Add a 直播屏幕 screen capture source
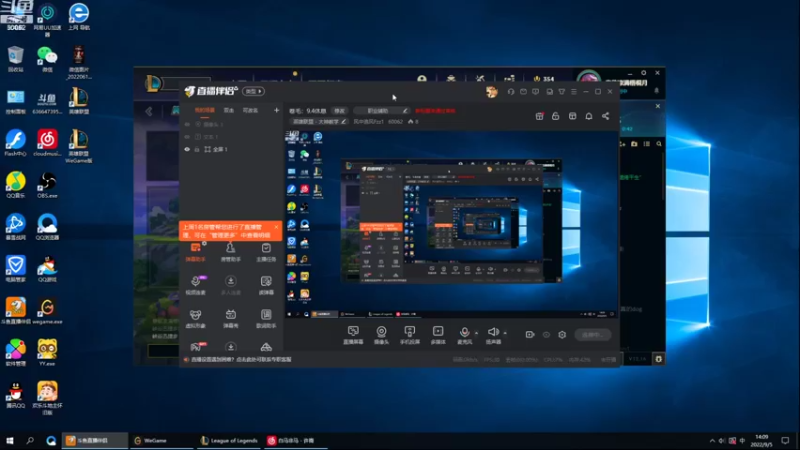Screen dimensions: 800x450 click(353, 335)
